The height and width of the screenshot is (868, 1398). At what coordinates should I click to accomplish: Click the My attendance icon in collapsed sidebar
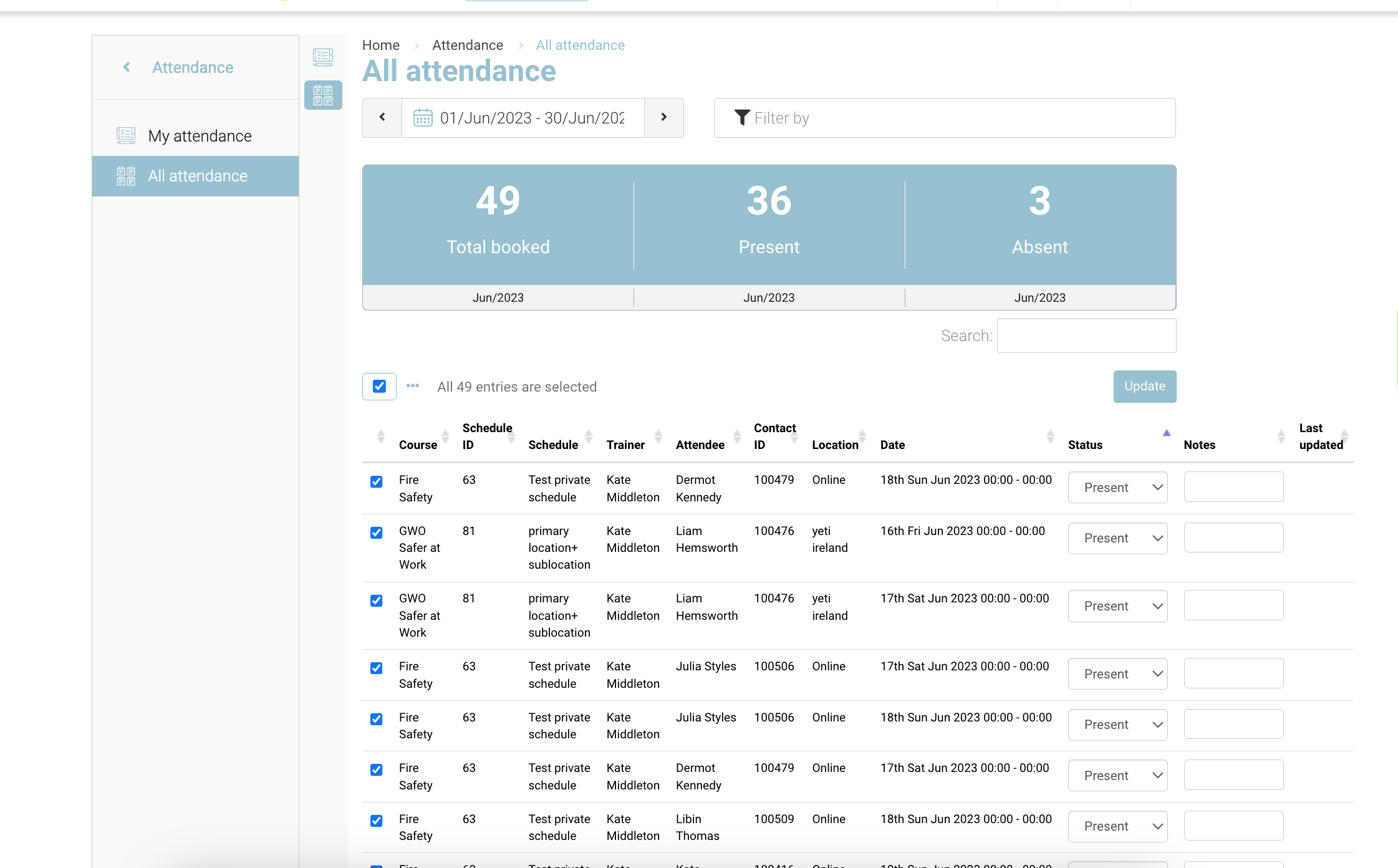[x=323, y=57]
